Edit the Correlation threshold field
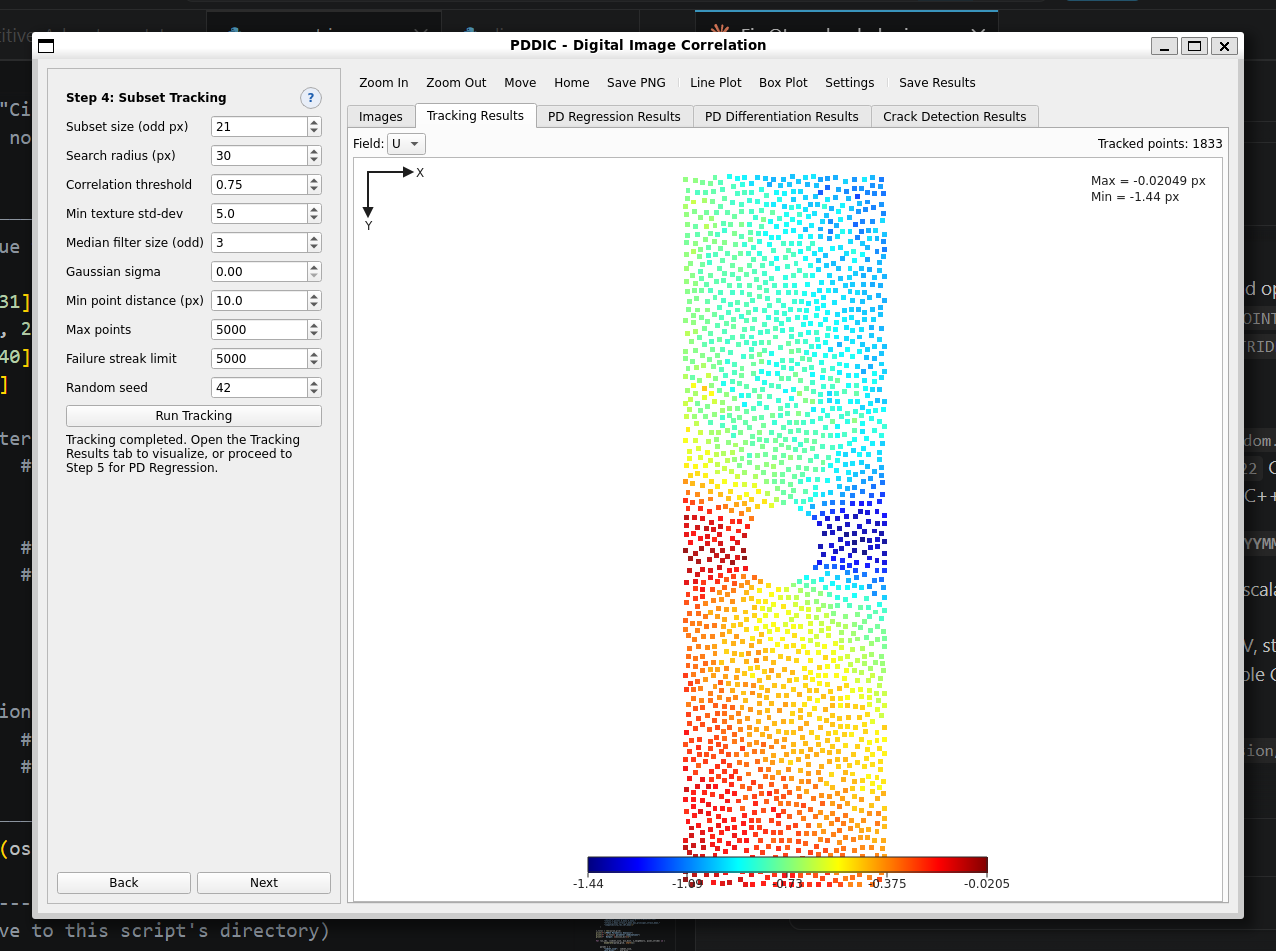 pos(259,185)
